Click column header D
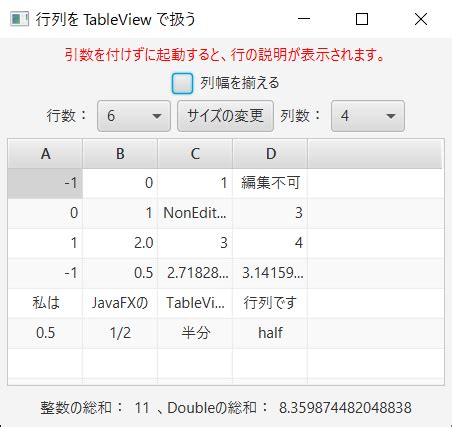 pyautogui.click(x=270, y=154)
